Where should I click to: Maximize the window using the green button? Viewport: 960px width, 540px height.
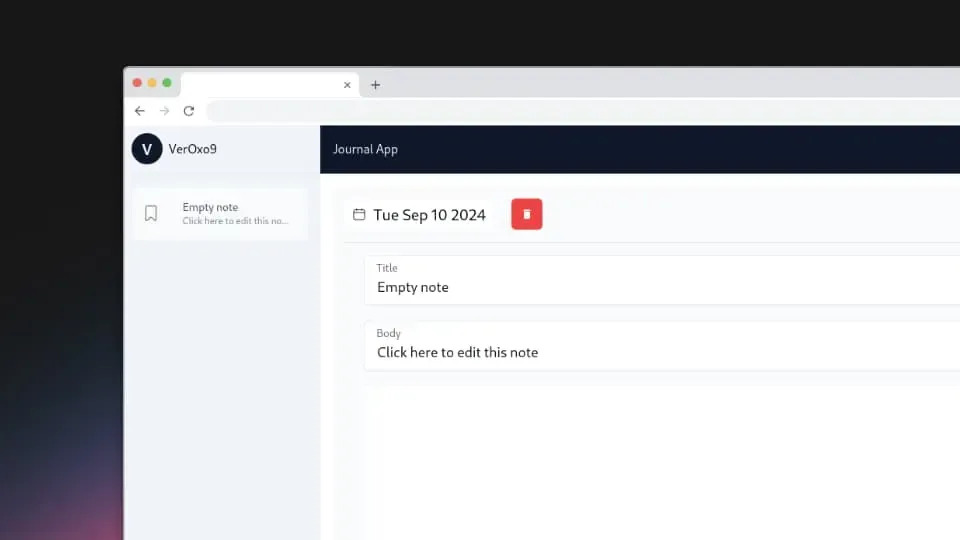pyautogui.click(x=167, y=83)
